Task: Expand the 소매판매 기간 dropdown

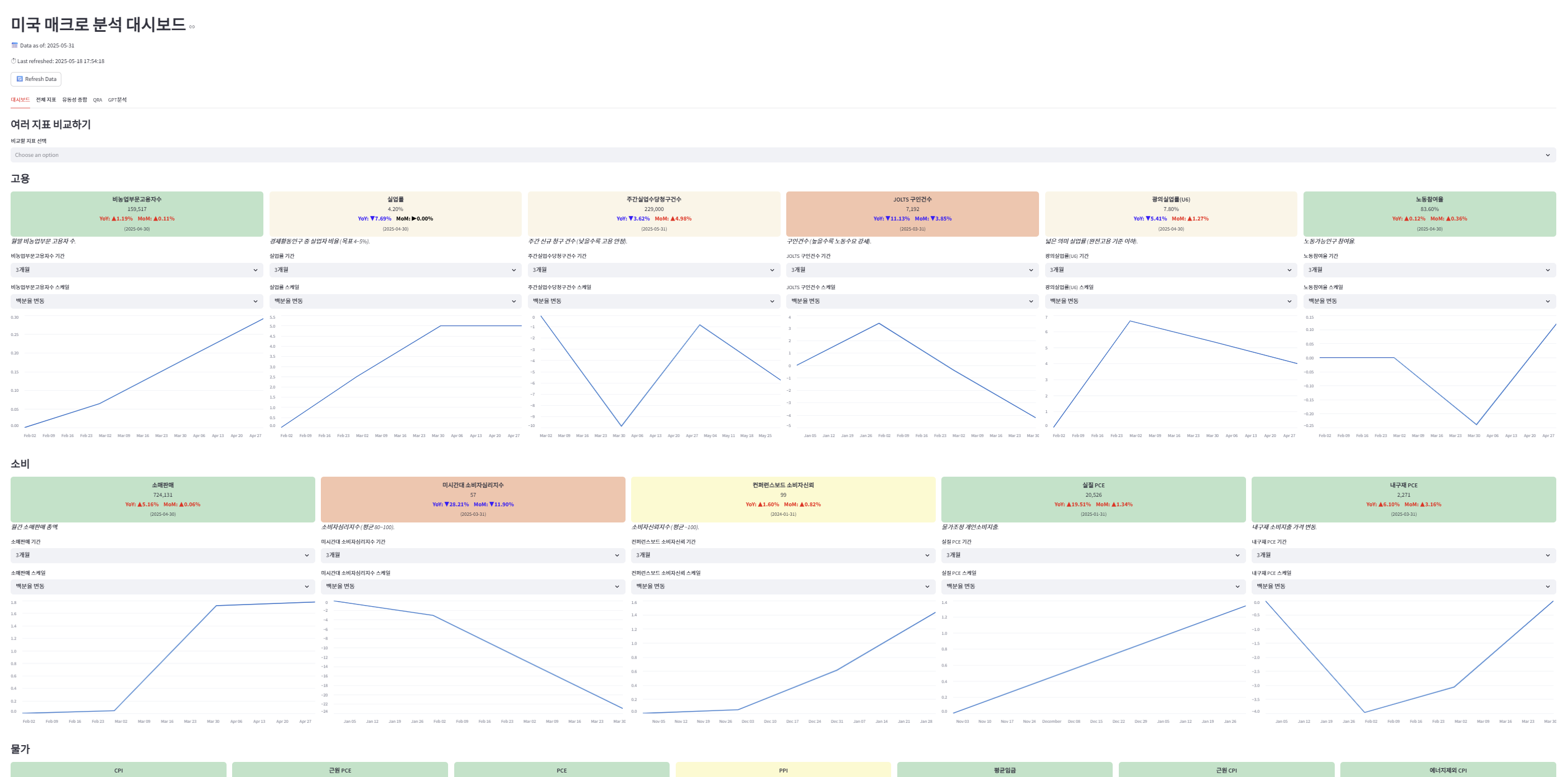Action: point(162,555)
